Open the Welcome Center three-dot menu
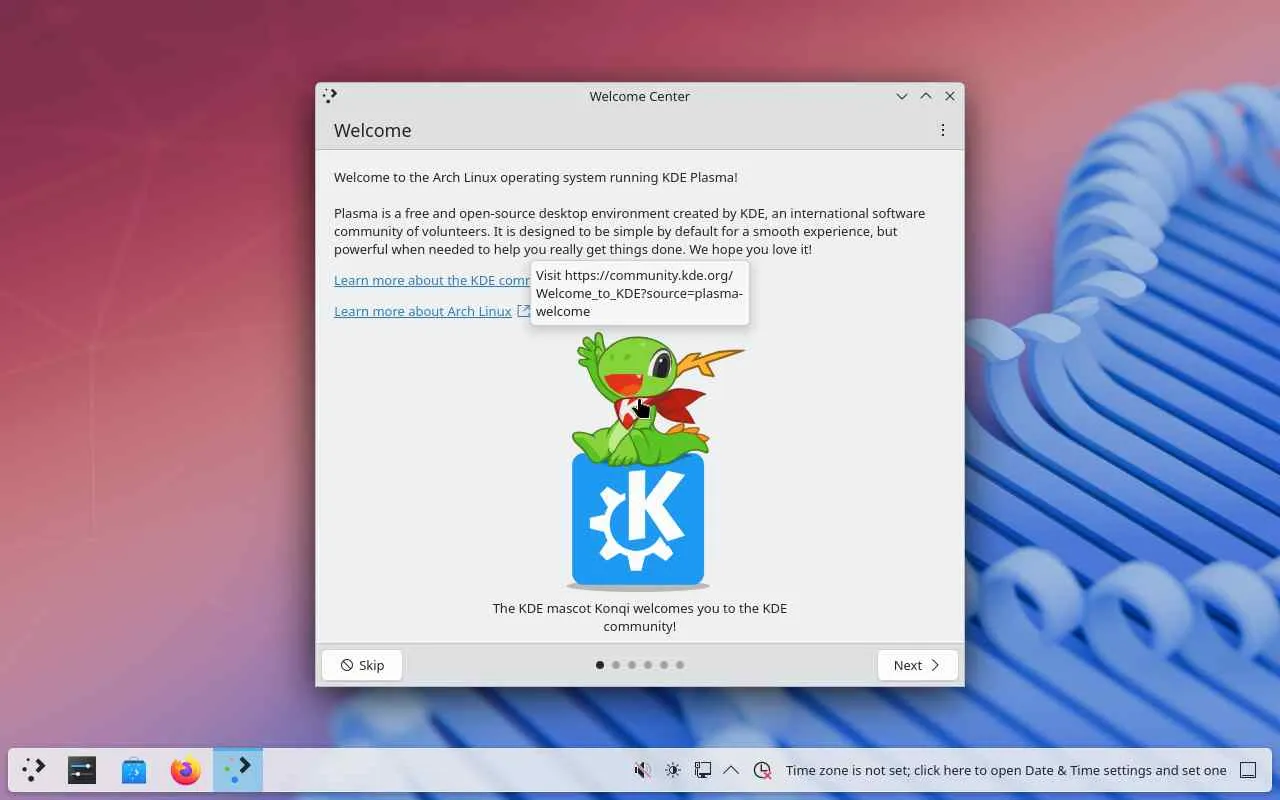Image resolution: width=1280 pixels, height=800 pixels. [x=942, y=130]
